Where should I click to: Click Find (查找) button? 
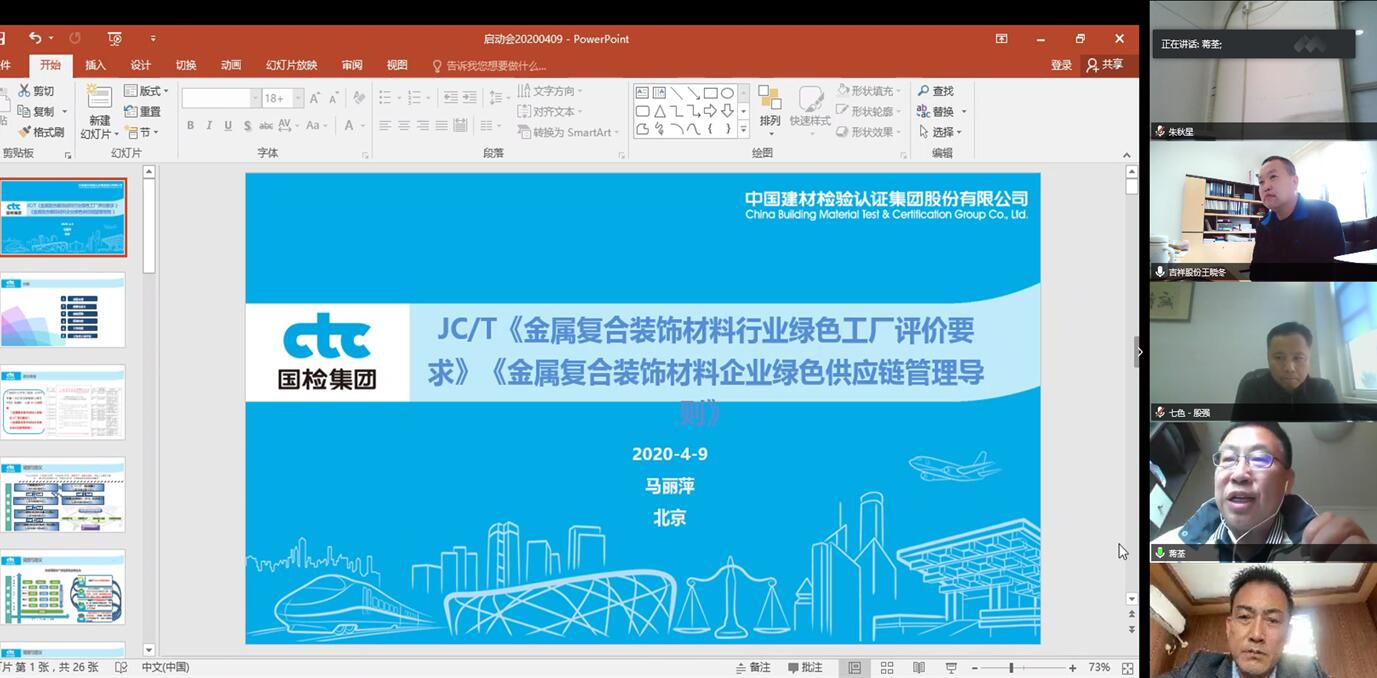point(936,91)
